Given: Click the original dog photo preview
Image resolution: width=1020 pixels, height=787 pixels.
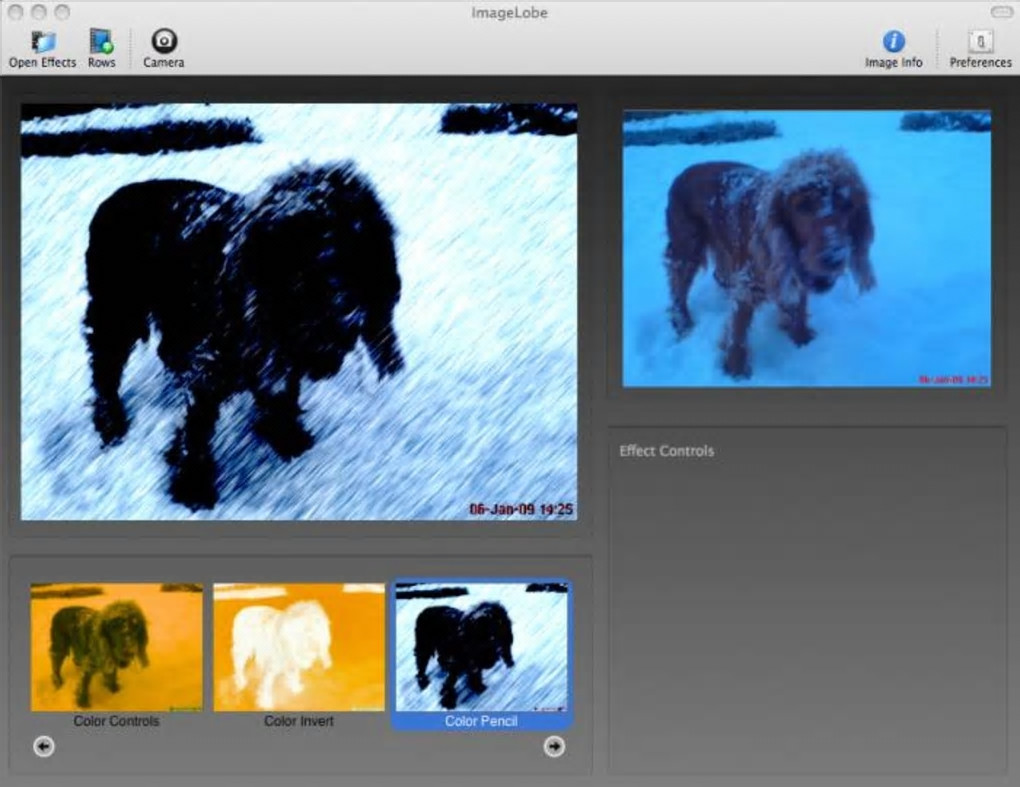Looking at the screenshot, I should click(x=807, y=248).
